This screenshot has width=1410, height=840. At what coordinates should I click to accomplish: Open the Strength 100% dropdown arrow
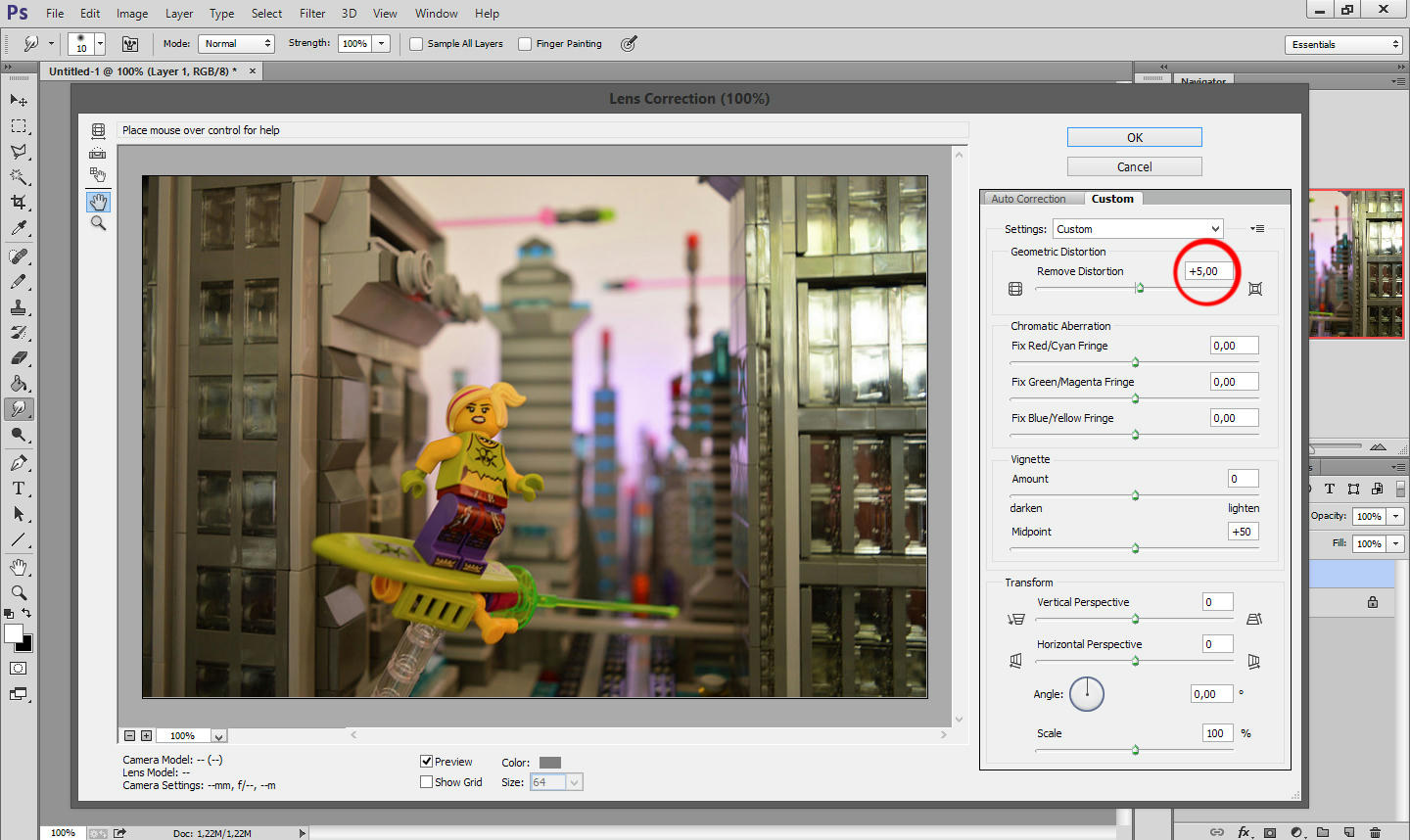click(382, 44)
